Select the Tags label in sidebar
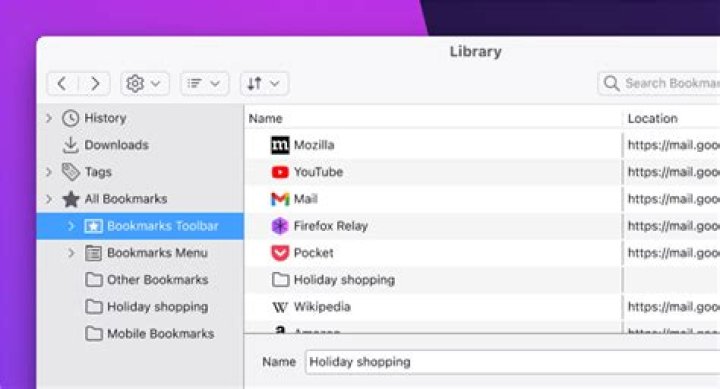The width and height of the screenshot is (720, 389). pyautogui.click(x=98, y=172)
